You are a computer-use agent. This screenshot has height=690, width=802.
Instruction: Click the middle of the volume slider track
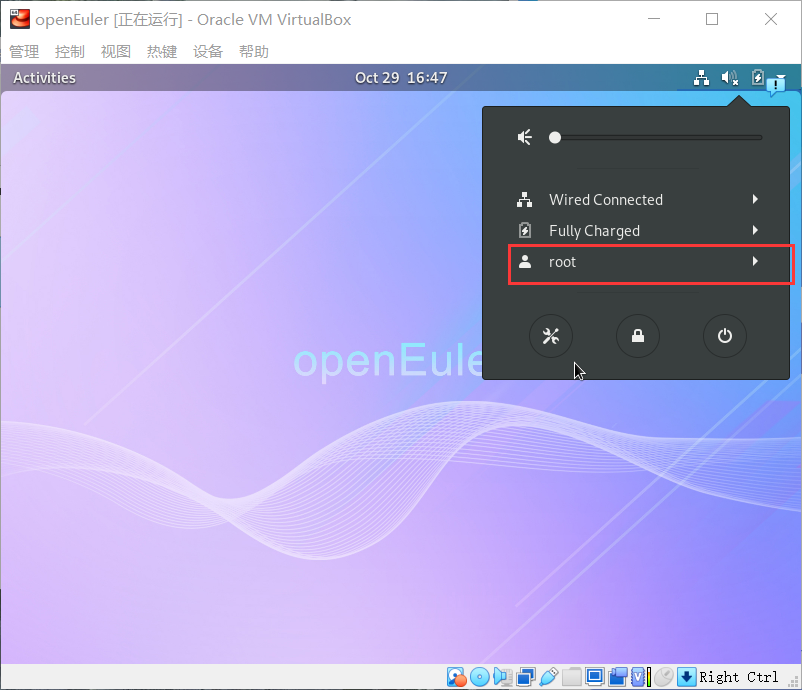click(658, 137)
